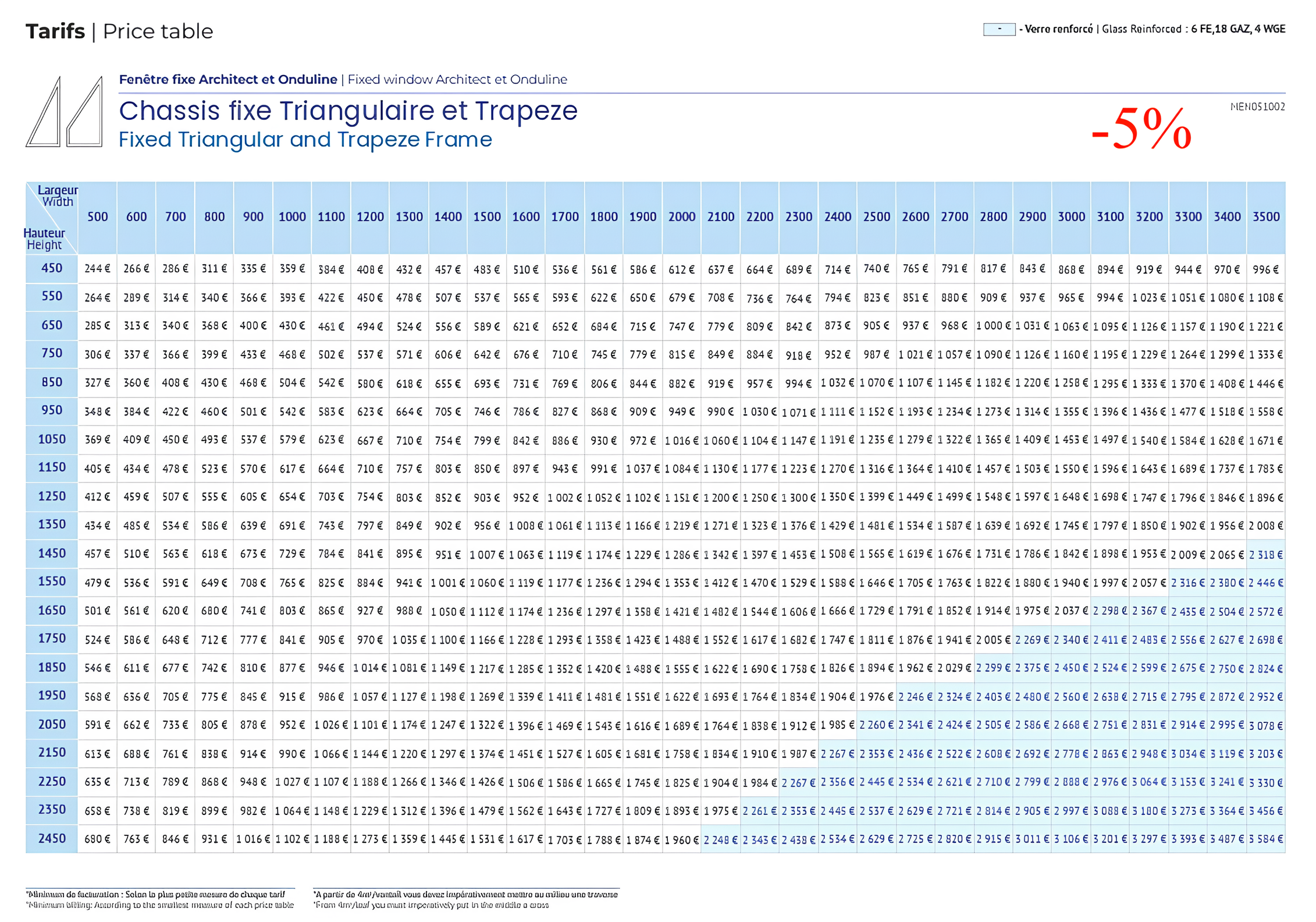Select the 2450 height row header
Image resolution: width=1316 pixels, height=922 pixels.
tap(52, 839)
